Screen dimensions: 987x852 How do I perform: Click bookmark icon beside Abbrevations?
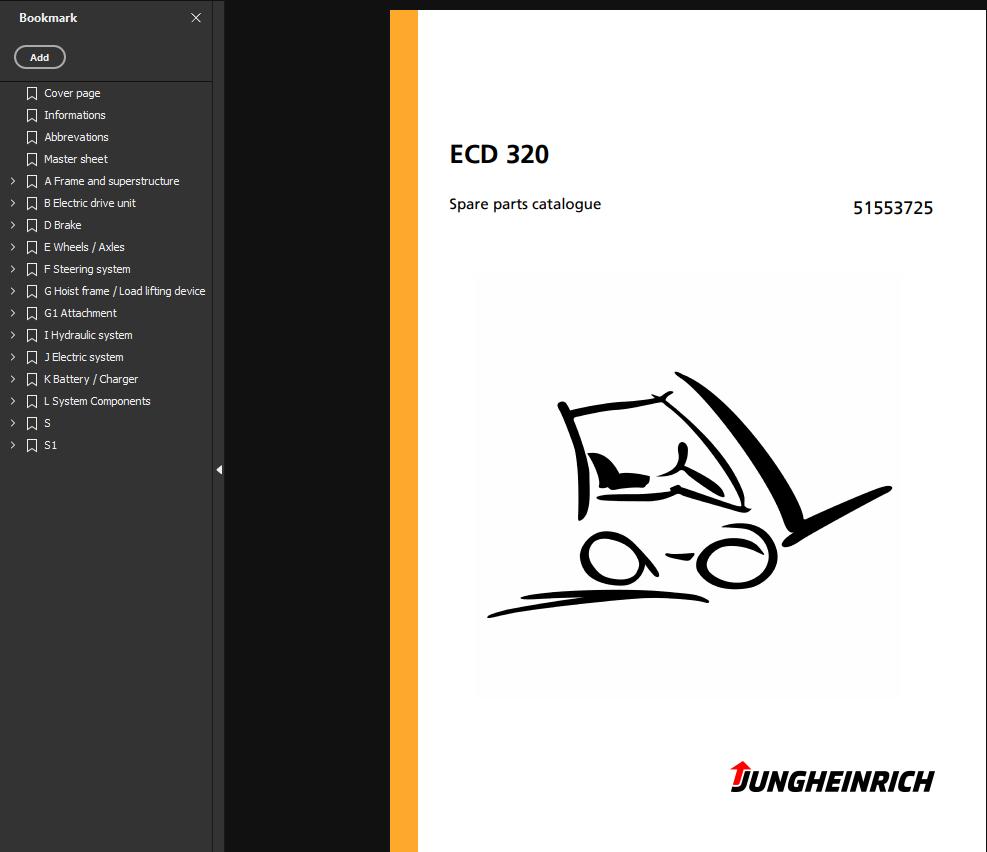click(31, 137)
